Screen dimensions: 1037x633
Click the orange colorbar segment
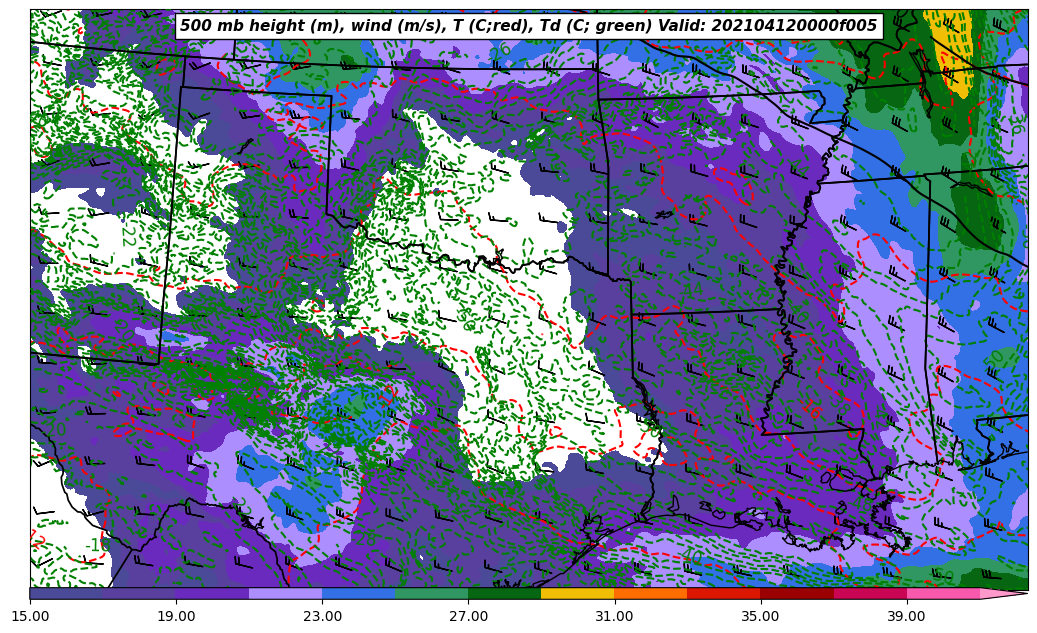[650, 593]
